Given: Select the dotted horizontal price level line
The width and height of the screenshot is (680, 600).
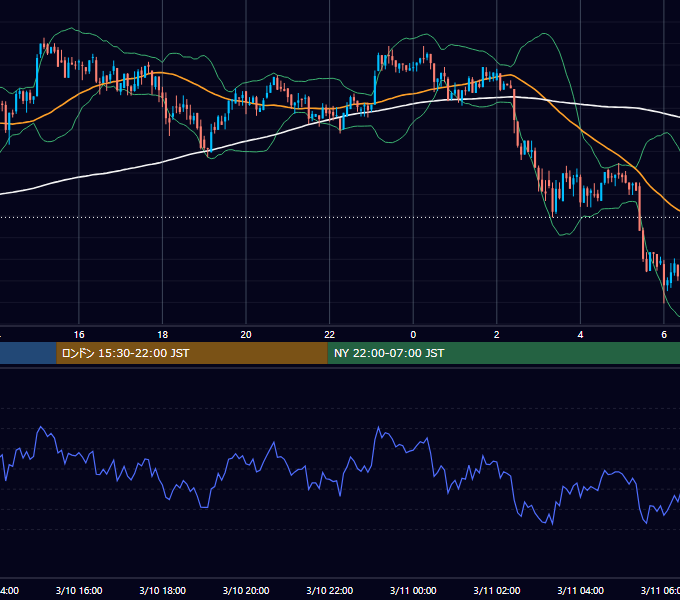Looking at the screenshot, I should tap(340, 217).
